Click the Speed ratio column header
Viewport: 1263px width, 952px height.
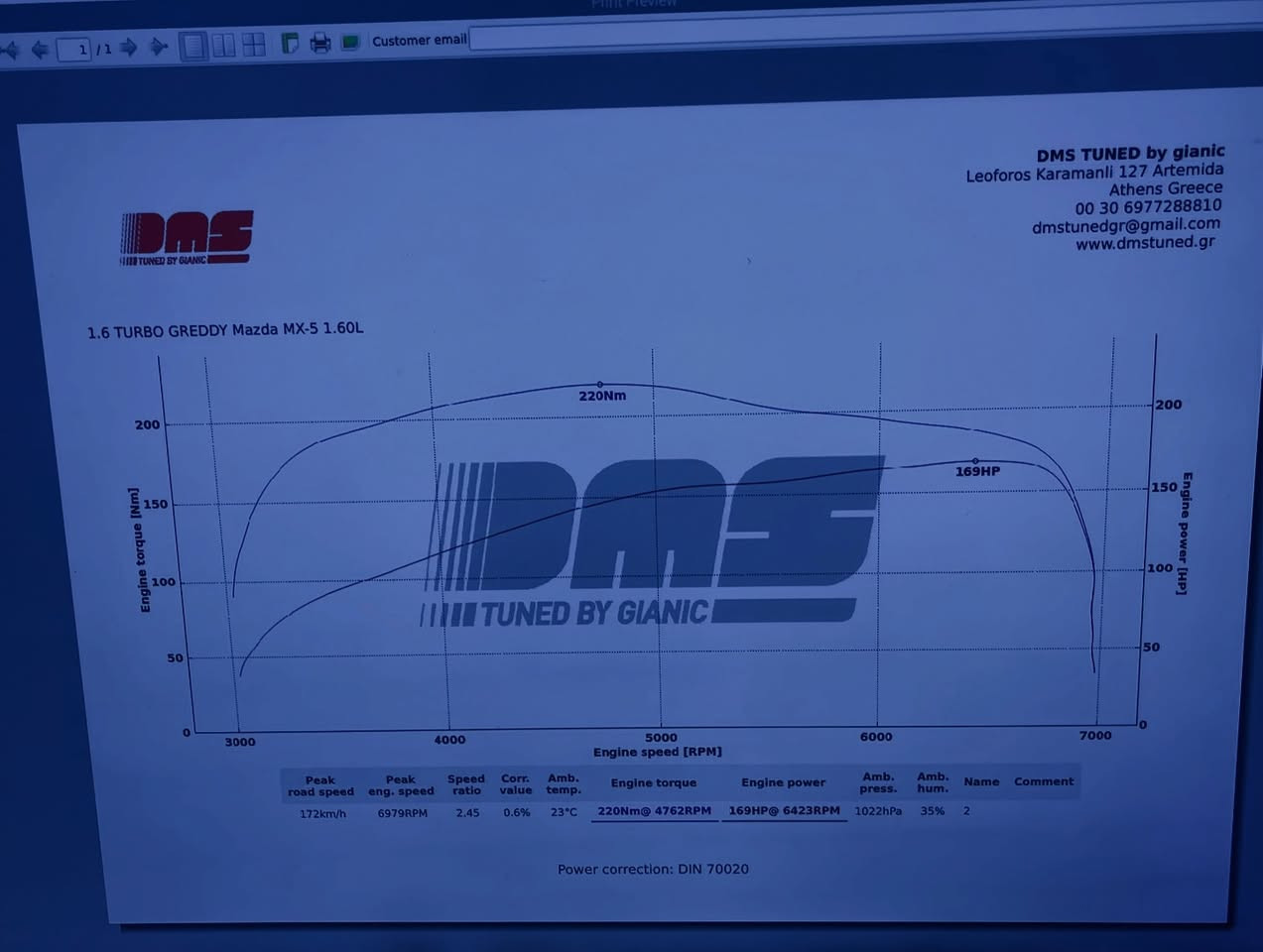(466, 784)
